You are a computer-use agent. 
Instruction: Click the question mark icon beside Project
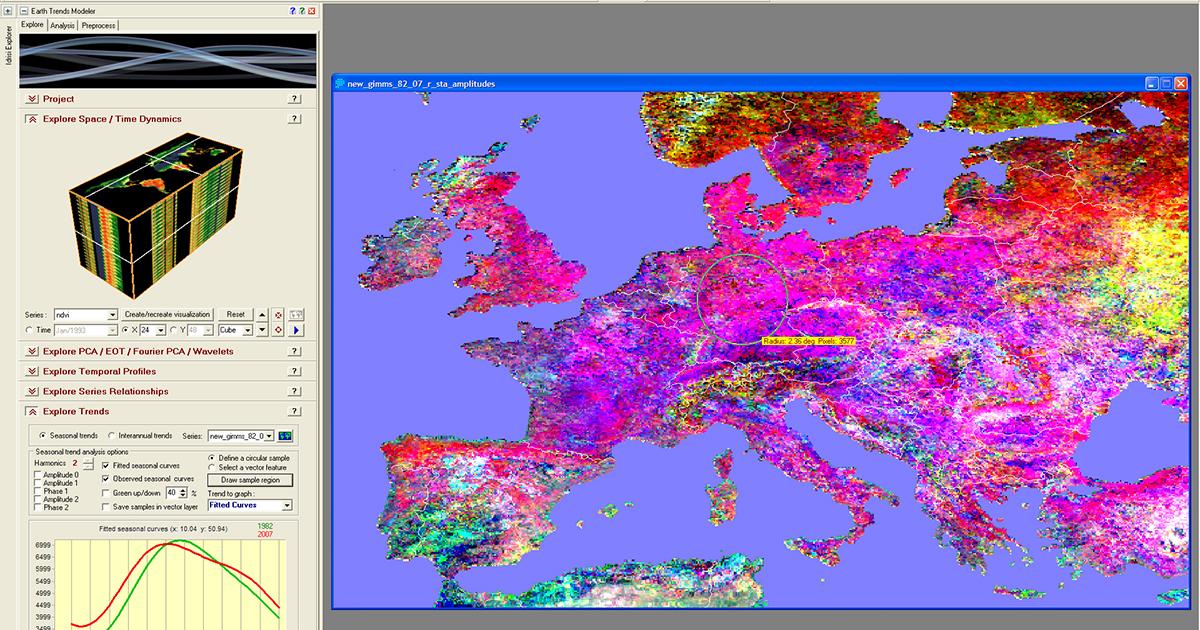294,99
